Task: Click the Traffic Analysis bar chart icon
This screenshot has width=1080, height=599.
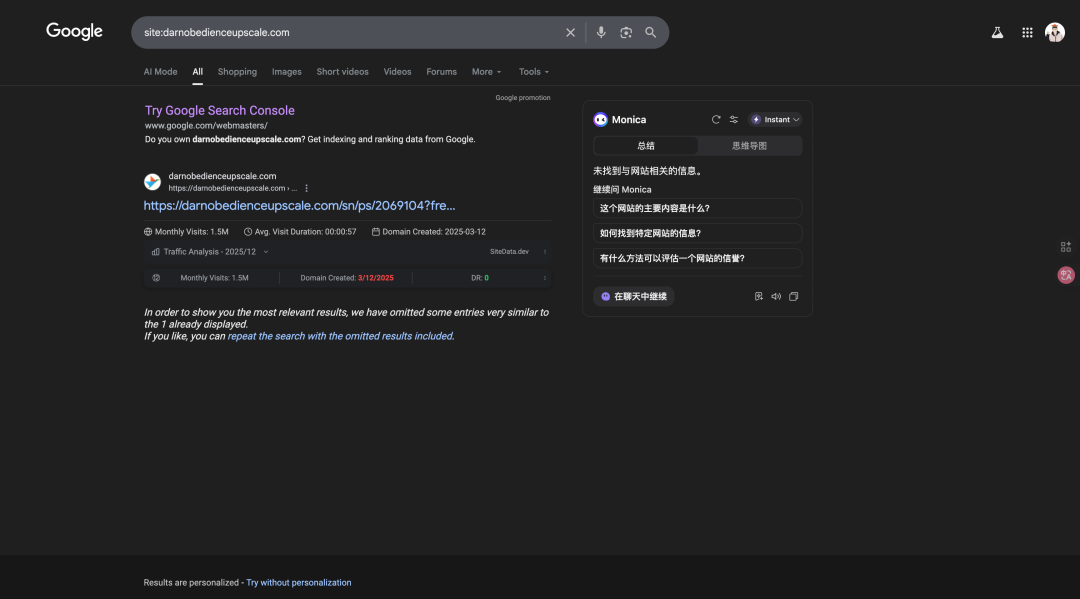Action: [156, 252]
